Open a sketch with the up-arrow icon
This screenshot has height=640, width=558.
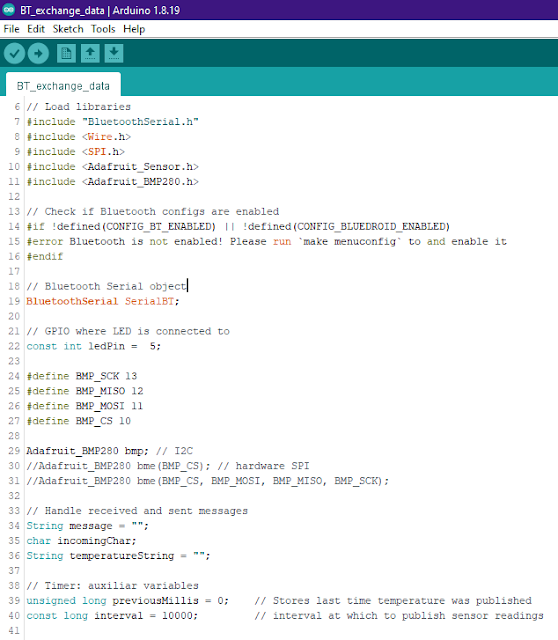point(90,53)
